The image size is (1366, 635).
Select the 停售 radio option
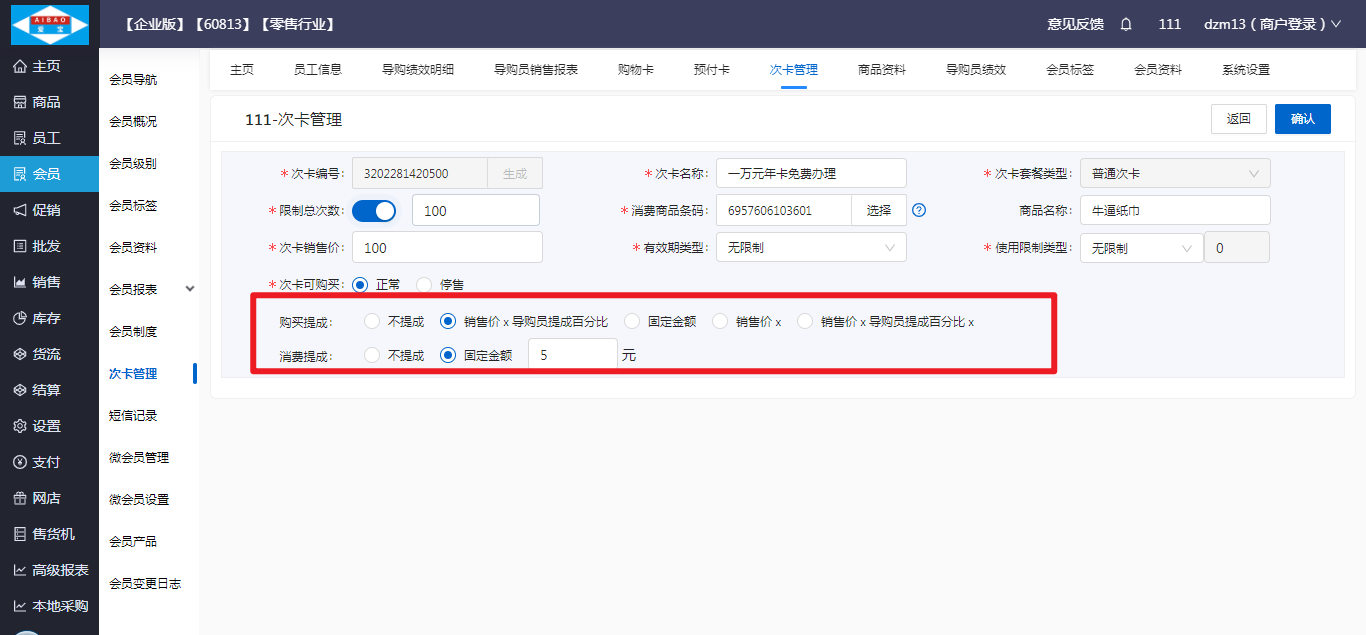pos(424,285)
